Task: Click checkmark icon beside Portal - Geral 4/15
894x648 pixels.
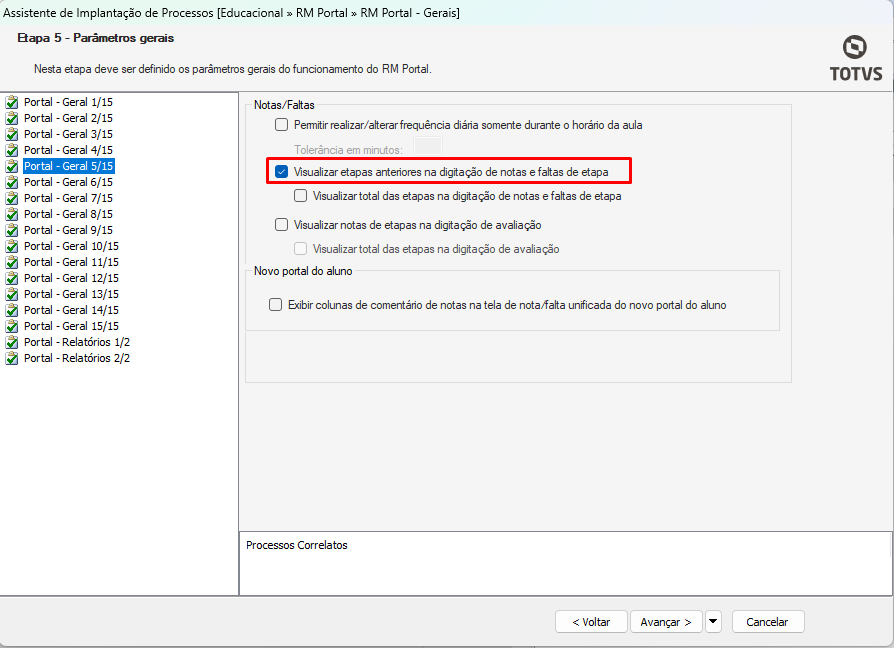Action: pos(11,150)
